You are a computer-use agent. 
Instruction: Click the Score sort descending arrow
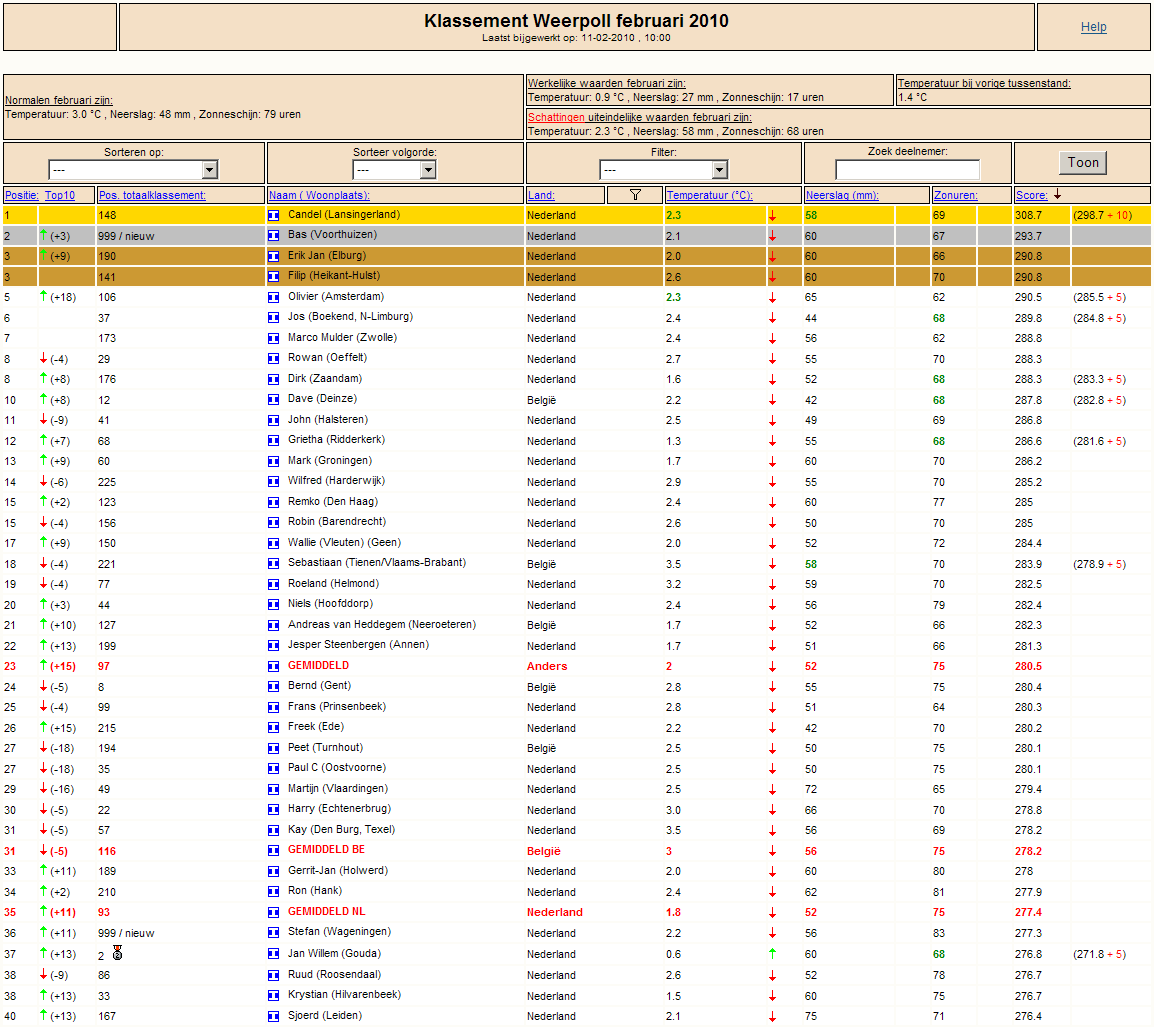pyautogui.click(x=1057, y=194)
